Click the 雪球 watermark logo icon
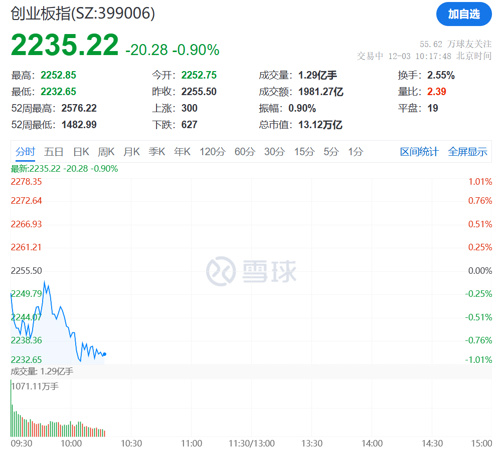 (221, 271)
